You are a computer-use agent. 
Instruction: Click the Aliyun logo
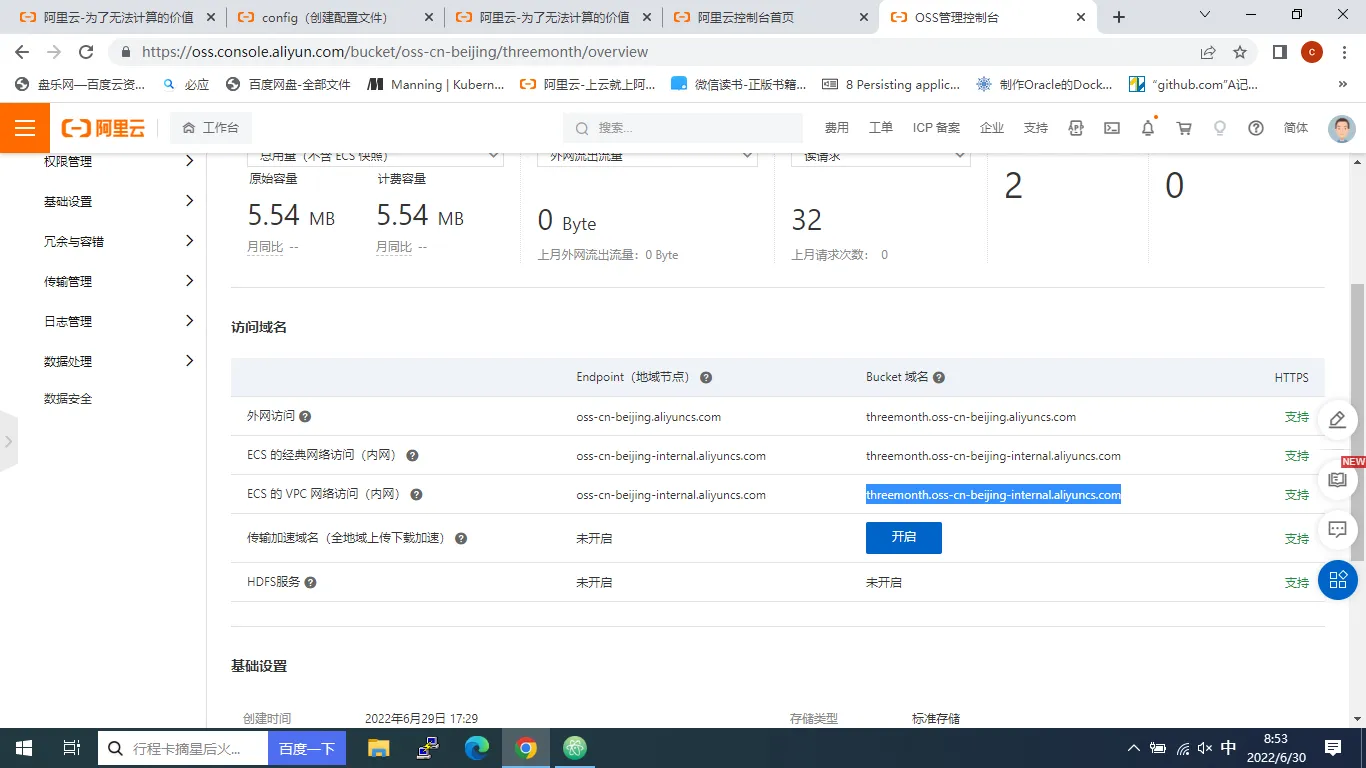(x=103, y=128)
